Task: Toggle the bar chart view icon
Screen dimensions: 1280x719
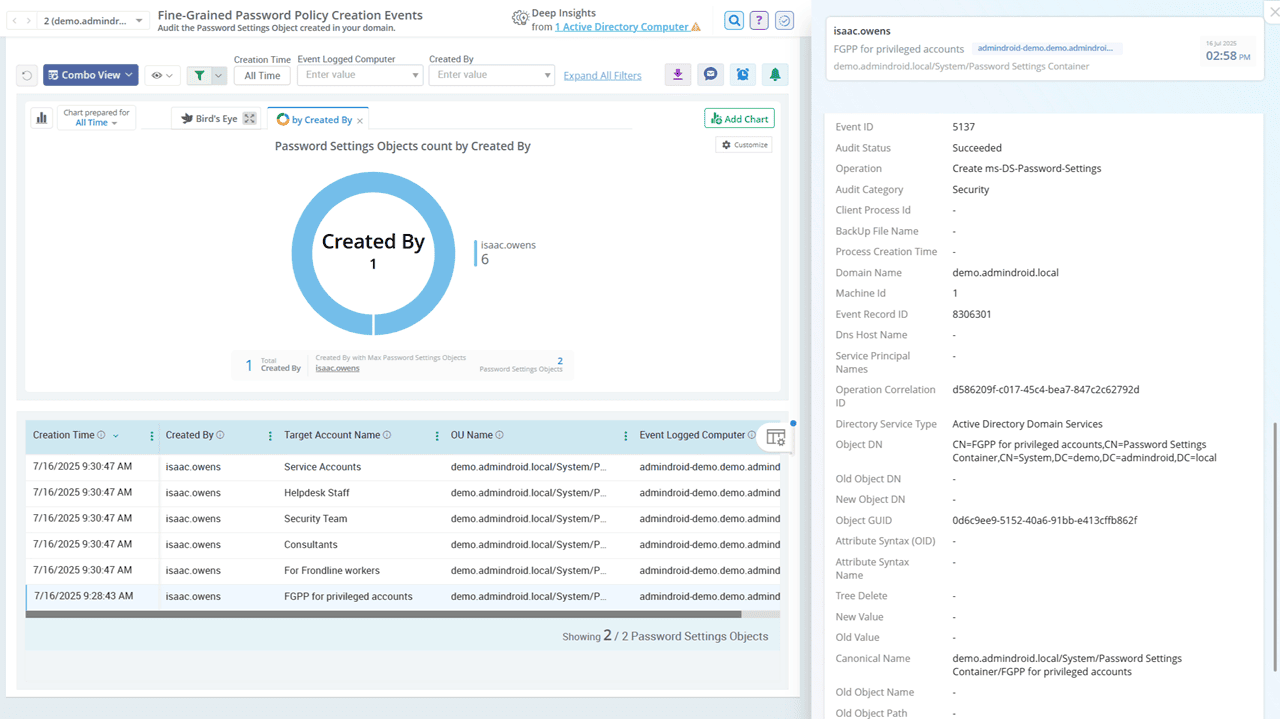Action: pos(42,118)
